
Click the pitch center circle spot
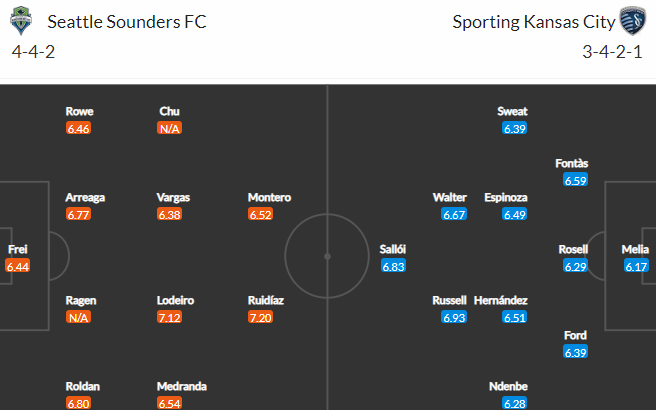pyautogui.click(x=327, y=256)
